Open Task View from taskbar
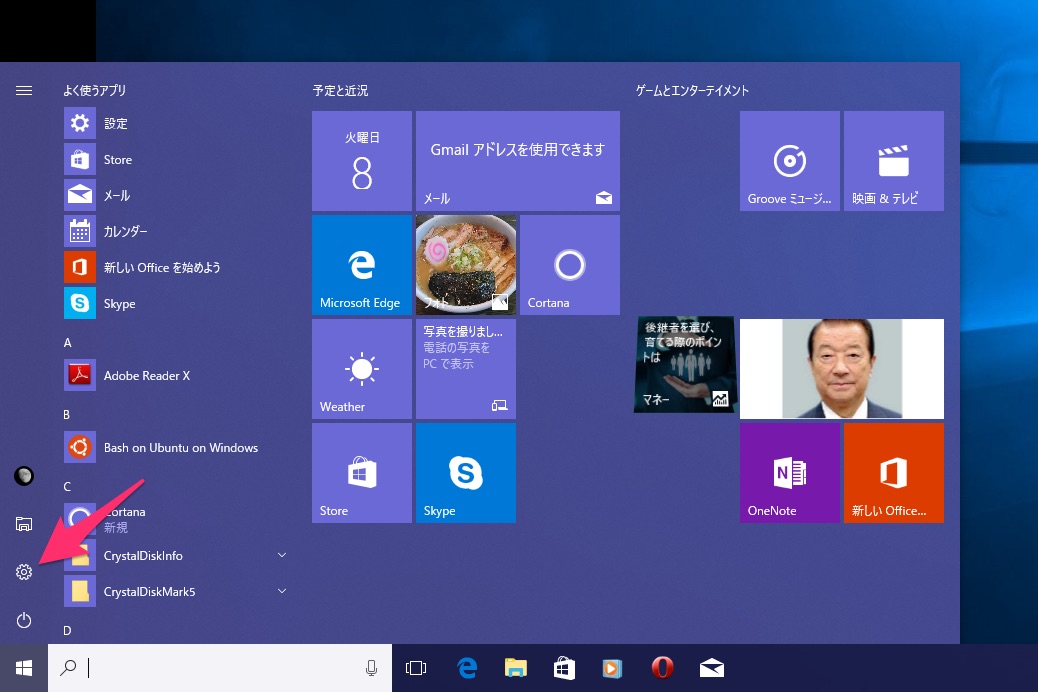1038x692 pixels. coord(416,668)
